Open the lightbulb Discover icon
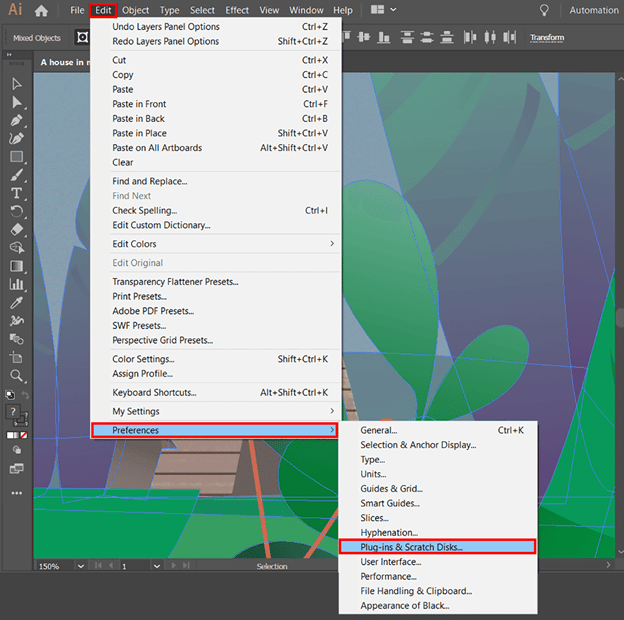624x620 pixels. 544,10
